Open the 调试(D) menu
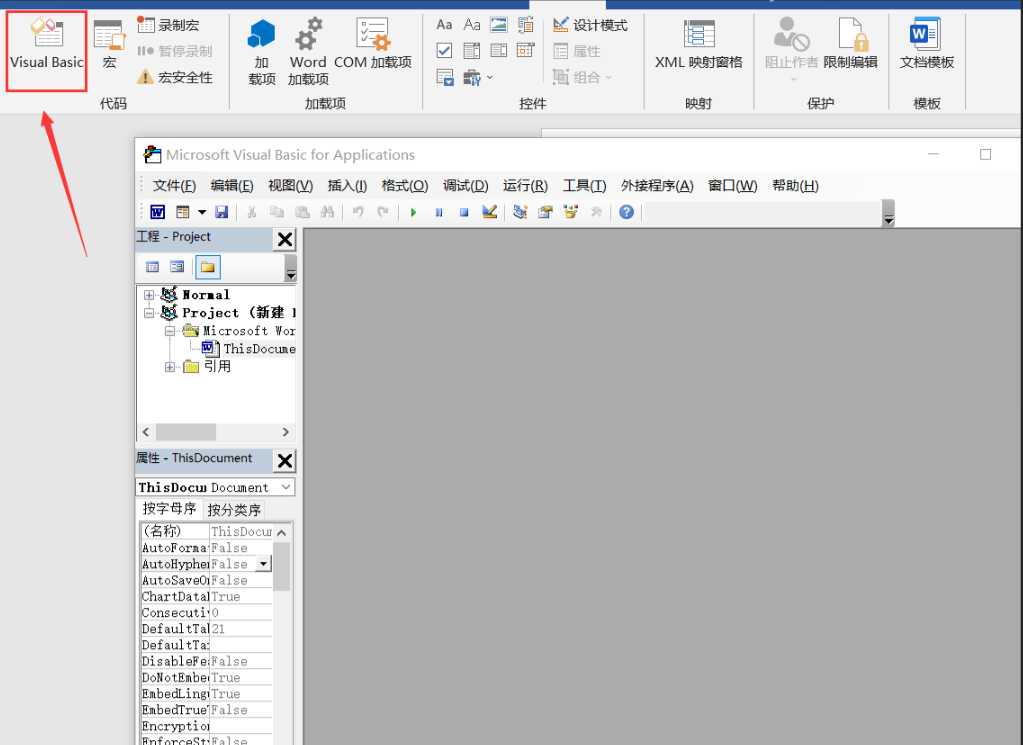The width and height of the screenshot is (1023, 745). (x=465, y=186)
